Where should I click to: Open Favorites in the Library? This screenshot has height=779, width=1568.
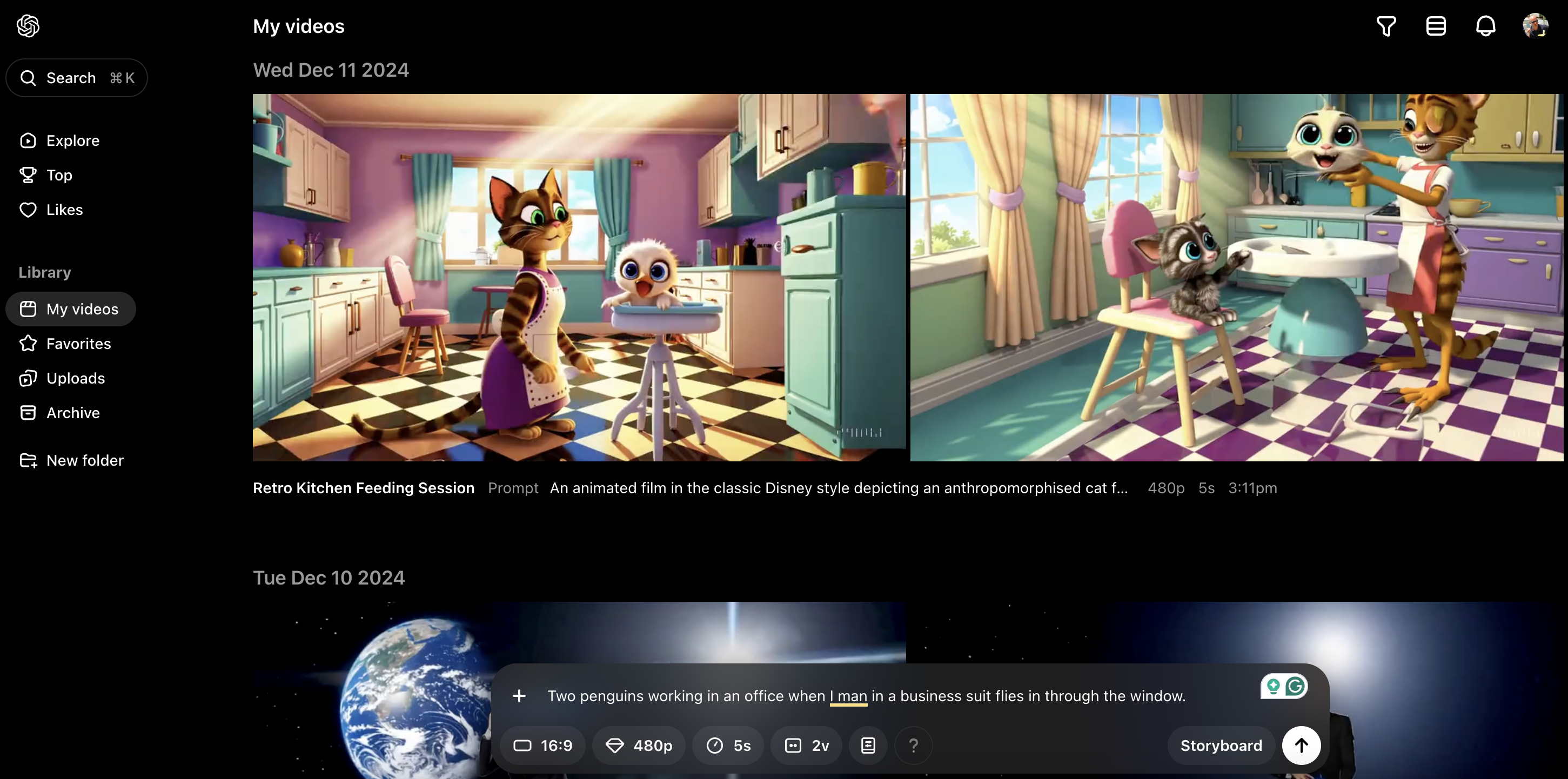point(78,344)
